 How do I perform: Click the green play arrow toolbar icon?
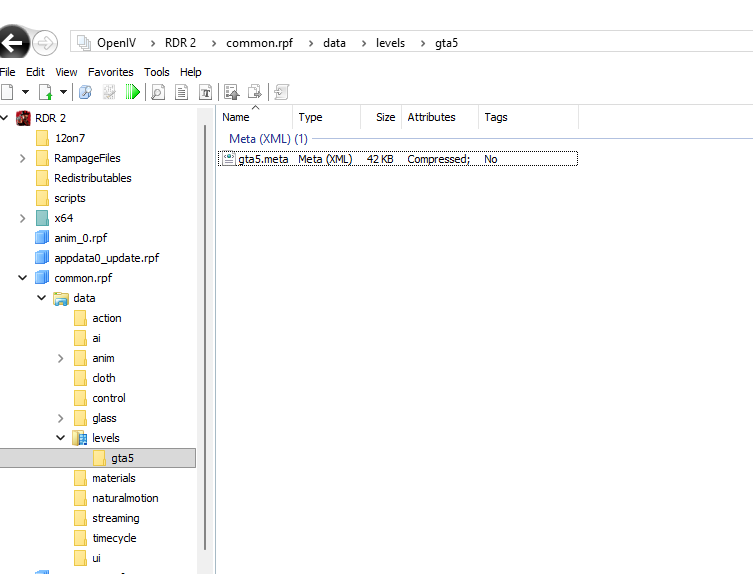coord(133,92)
